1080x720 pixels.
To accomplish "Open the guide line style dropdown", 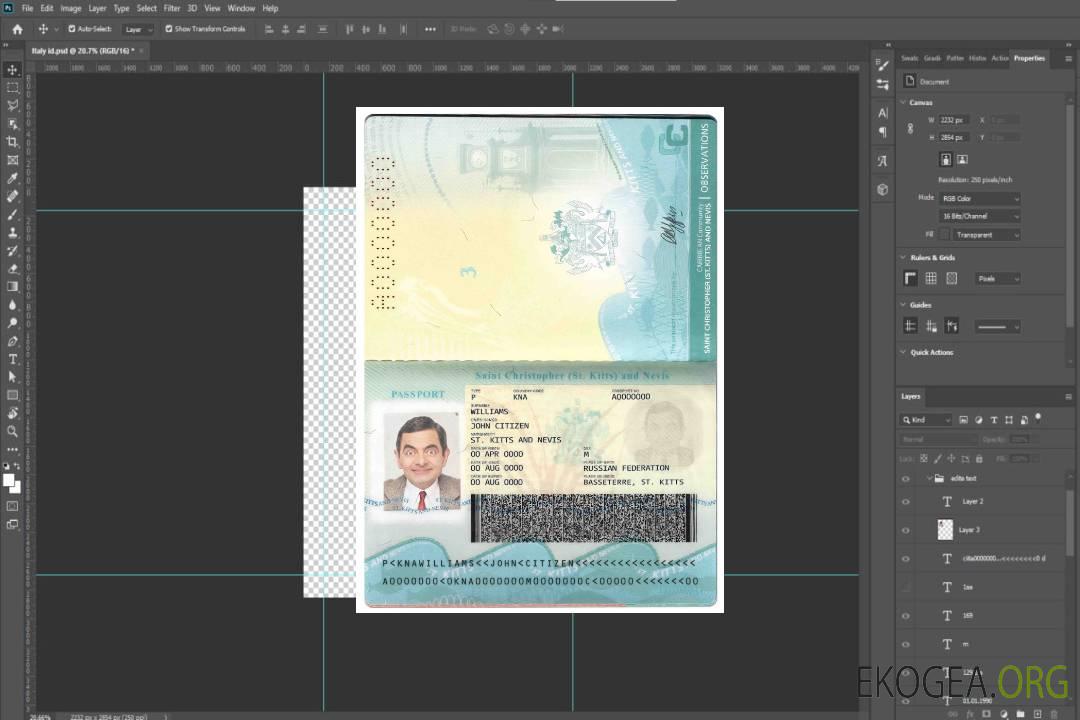I will (998, 327).
